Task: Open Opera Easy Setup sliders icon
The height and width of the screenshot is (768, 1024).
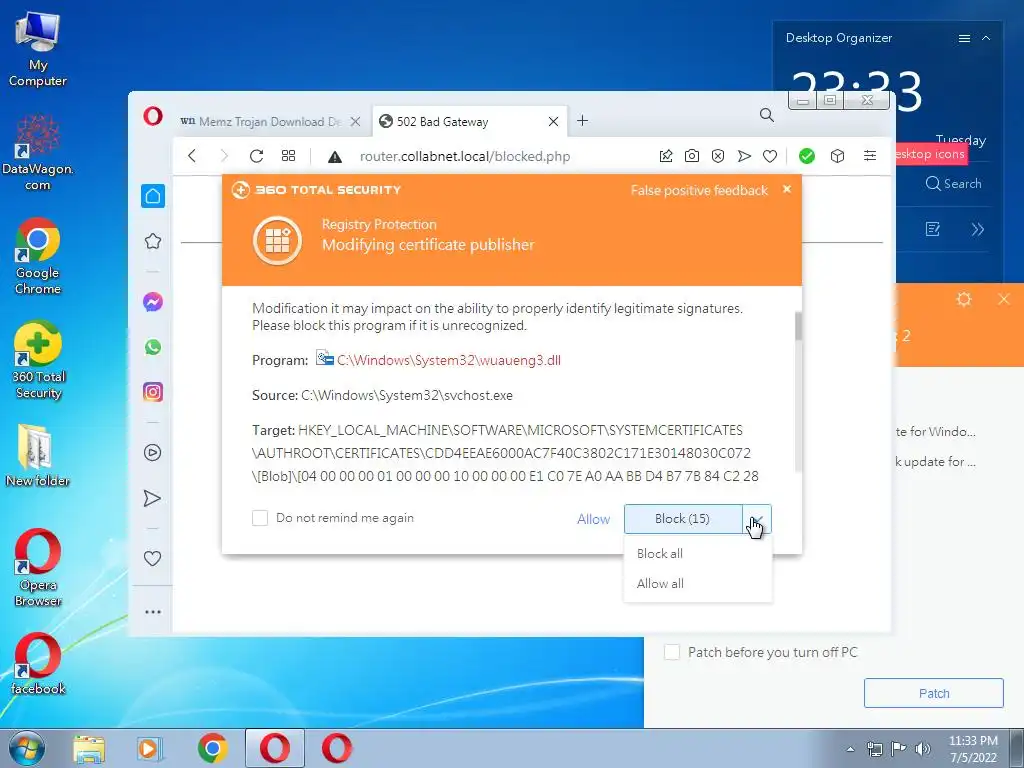Action: (870, 155)
